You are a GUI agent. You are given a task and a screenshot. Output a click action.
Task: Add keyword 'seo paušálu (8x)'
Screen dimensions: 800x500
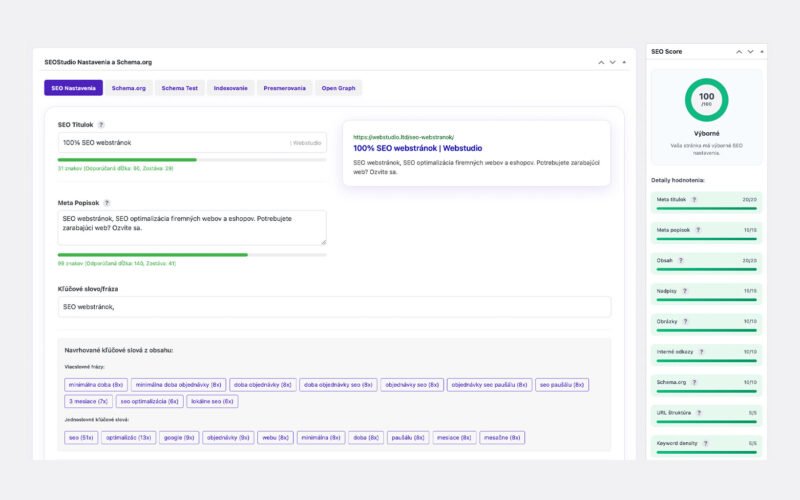(x=562, y=385)
